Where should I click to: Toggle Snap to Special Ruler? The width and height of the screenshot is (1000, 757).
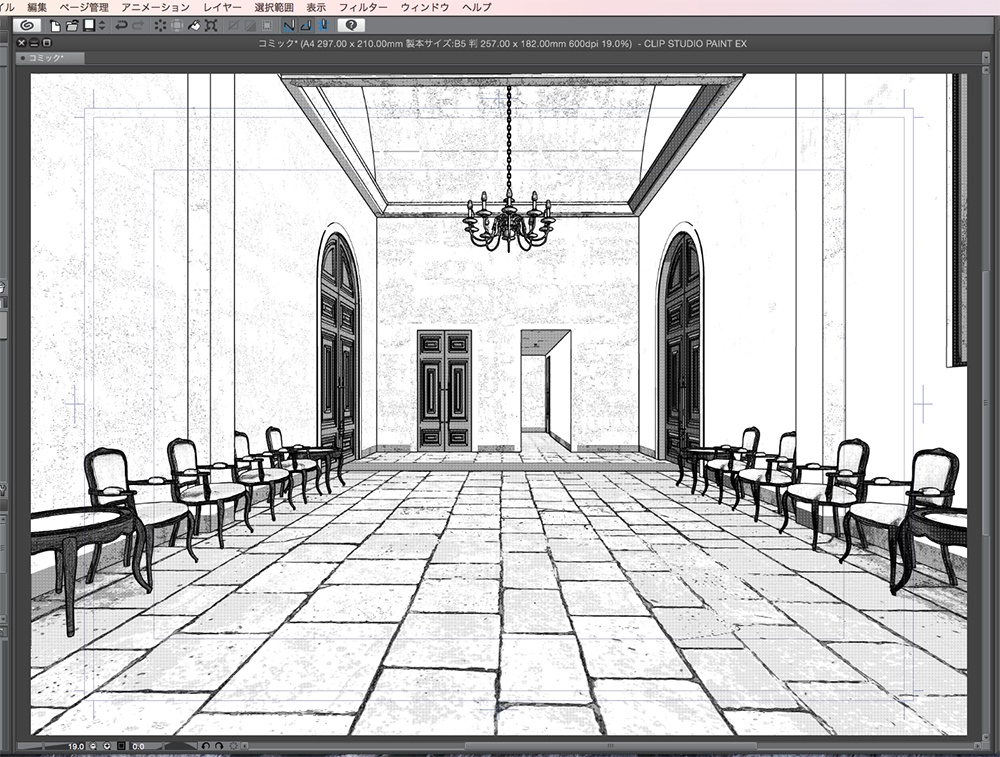click(x=307, y=26)
